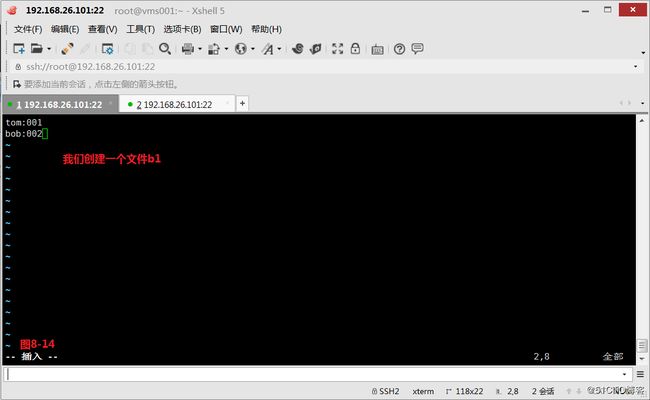The height and width of the screenshot is (400, 650).
Task: Open the 选项卡(B) menu
Action: coord(182,29)
